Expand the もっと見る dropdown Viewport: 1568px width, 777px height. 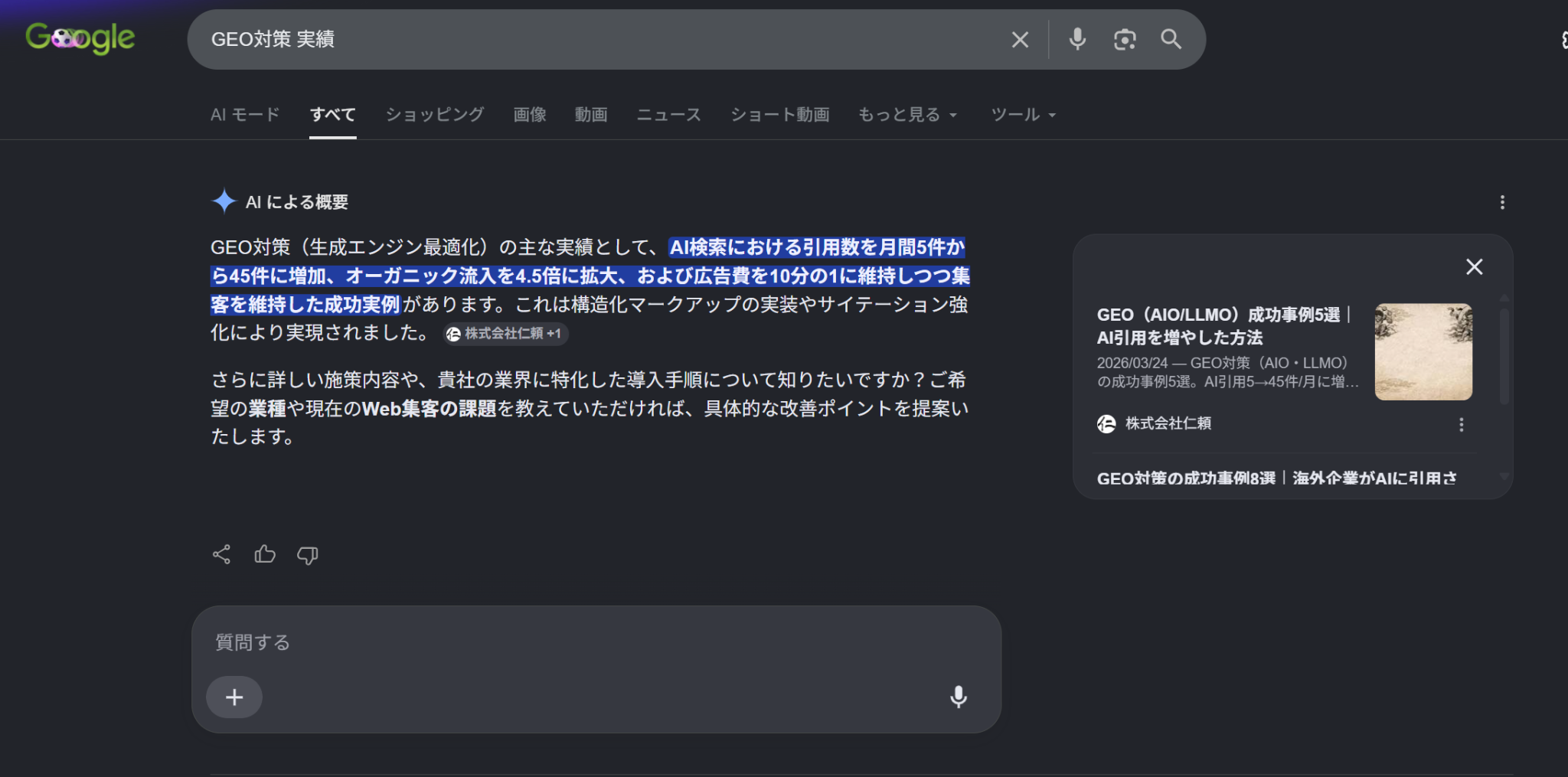coord(908,115)
